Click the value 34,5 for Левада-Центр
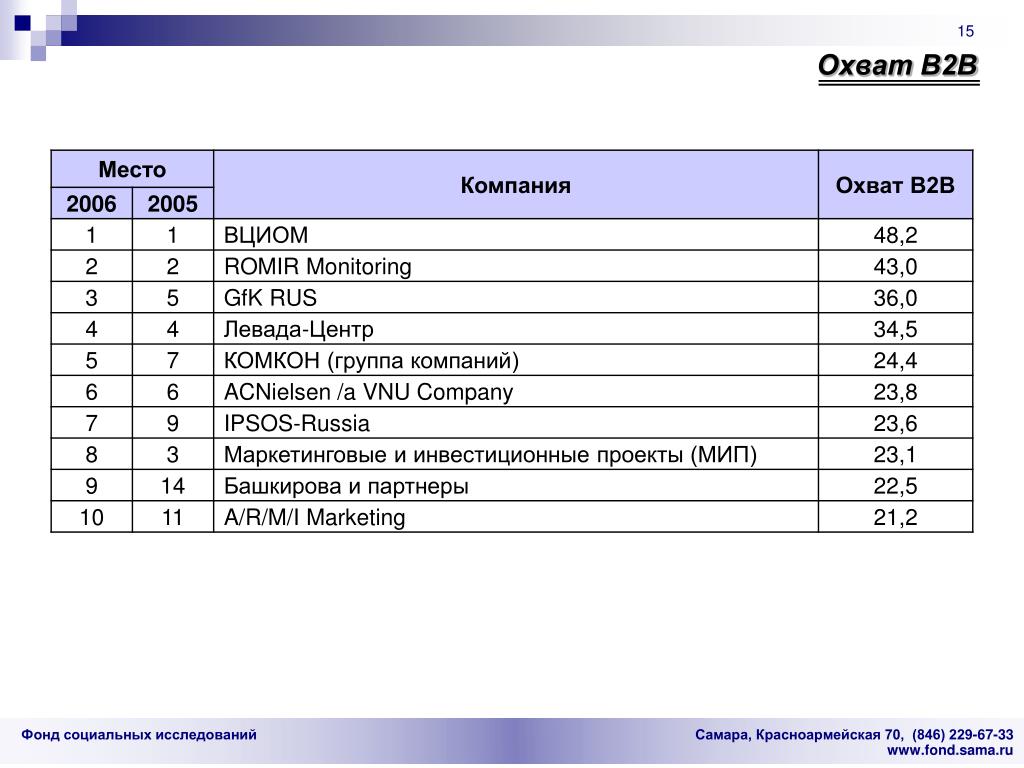 (x=895, y=329)
